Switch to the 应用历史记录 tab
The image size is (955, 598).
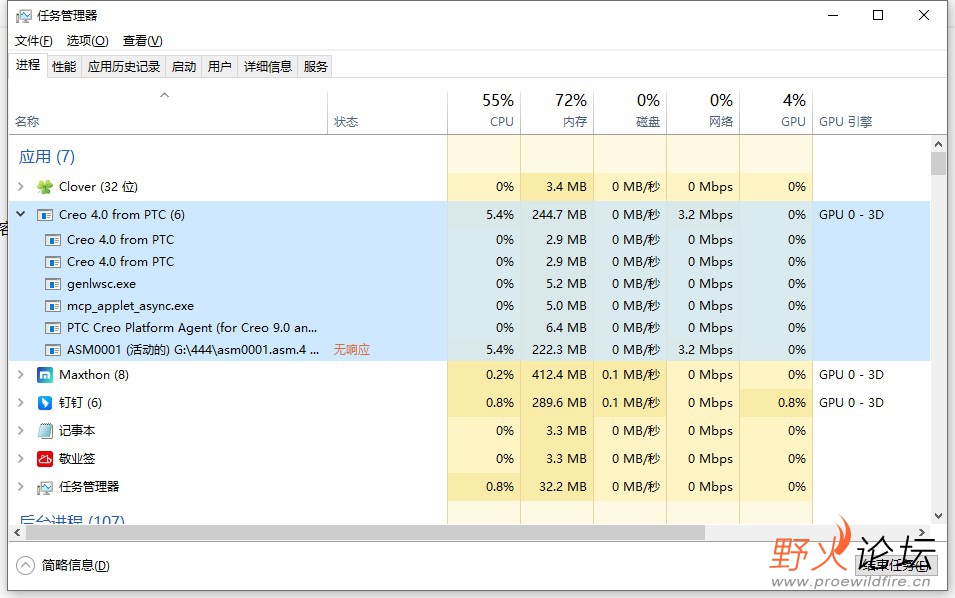pos(124,66)
